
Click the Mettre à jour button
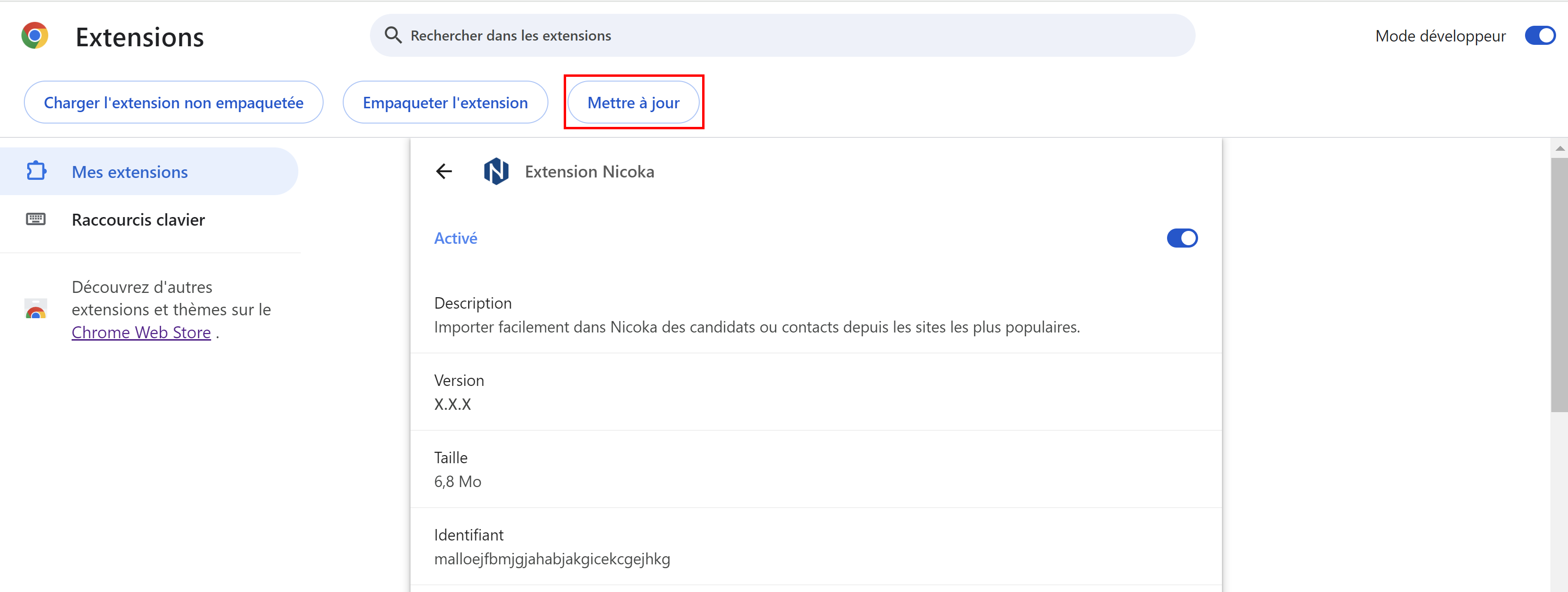[x=633, y=102]
